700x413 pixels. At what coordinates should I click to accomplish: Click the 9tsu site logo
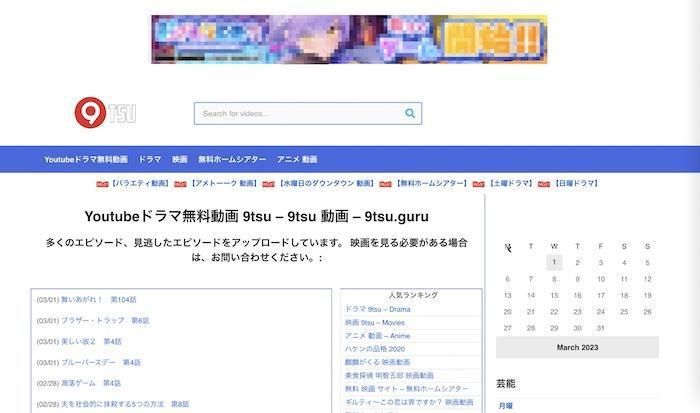coord(105,113)
